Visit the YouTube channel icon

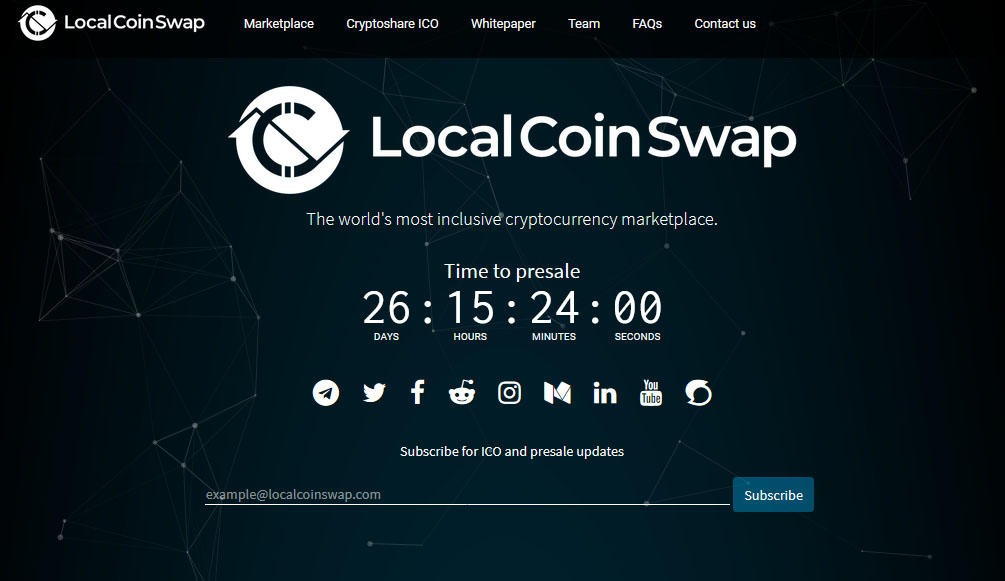(x=651, y=392)
